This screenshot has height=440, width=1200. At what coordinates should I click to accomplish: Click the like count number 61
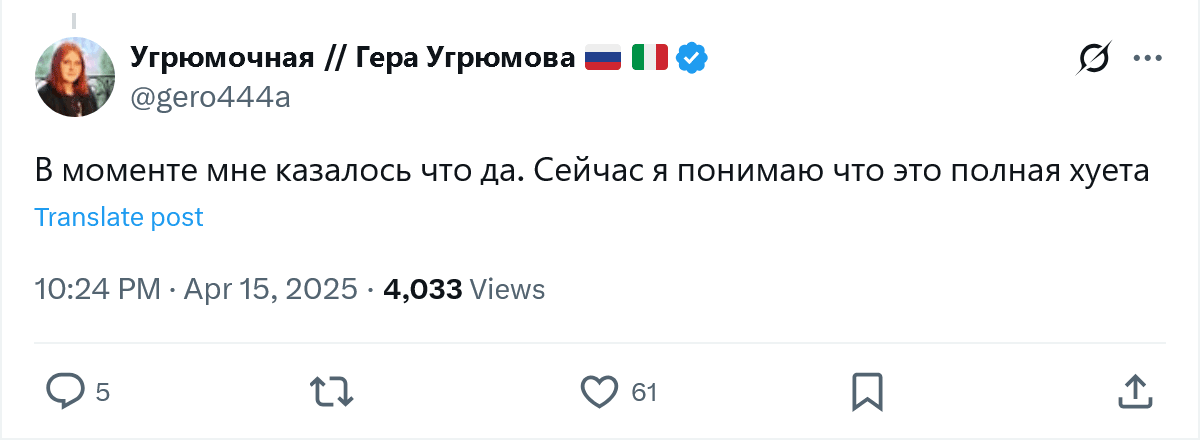644,392
